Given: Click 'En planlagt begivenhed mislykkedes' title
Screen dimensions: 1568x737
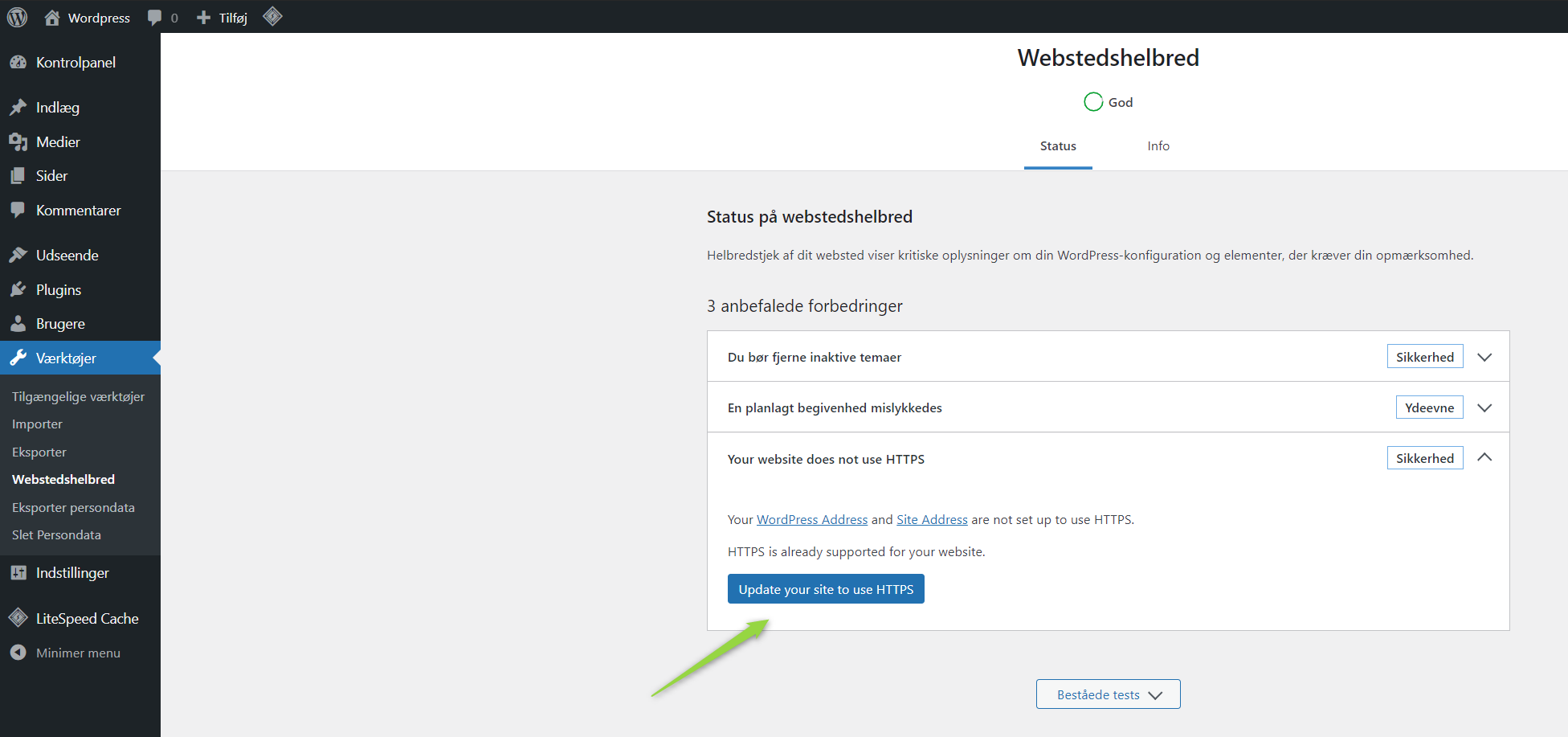Looking at the screenshot, I should click(835, 407).
